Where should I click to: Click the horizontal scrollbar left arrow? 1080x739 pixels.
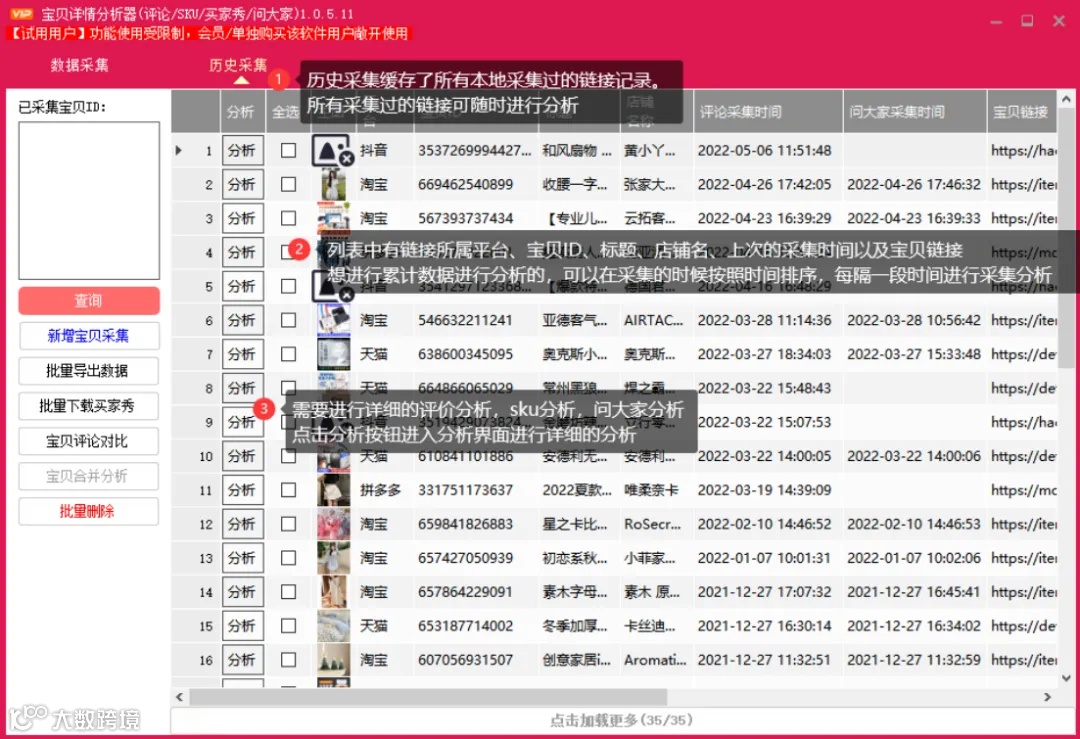click(180, 697)
